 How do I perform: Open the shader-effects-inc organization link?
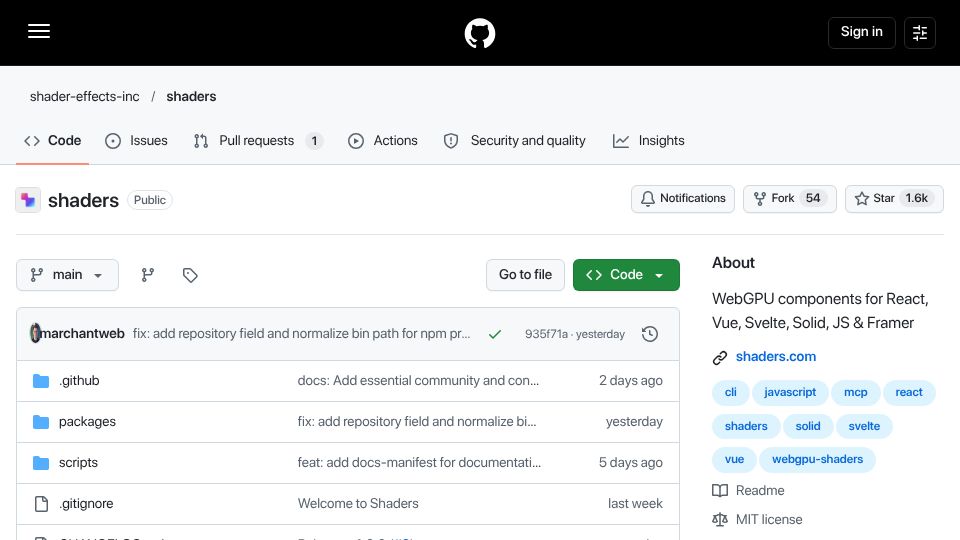click(84, 97)
